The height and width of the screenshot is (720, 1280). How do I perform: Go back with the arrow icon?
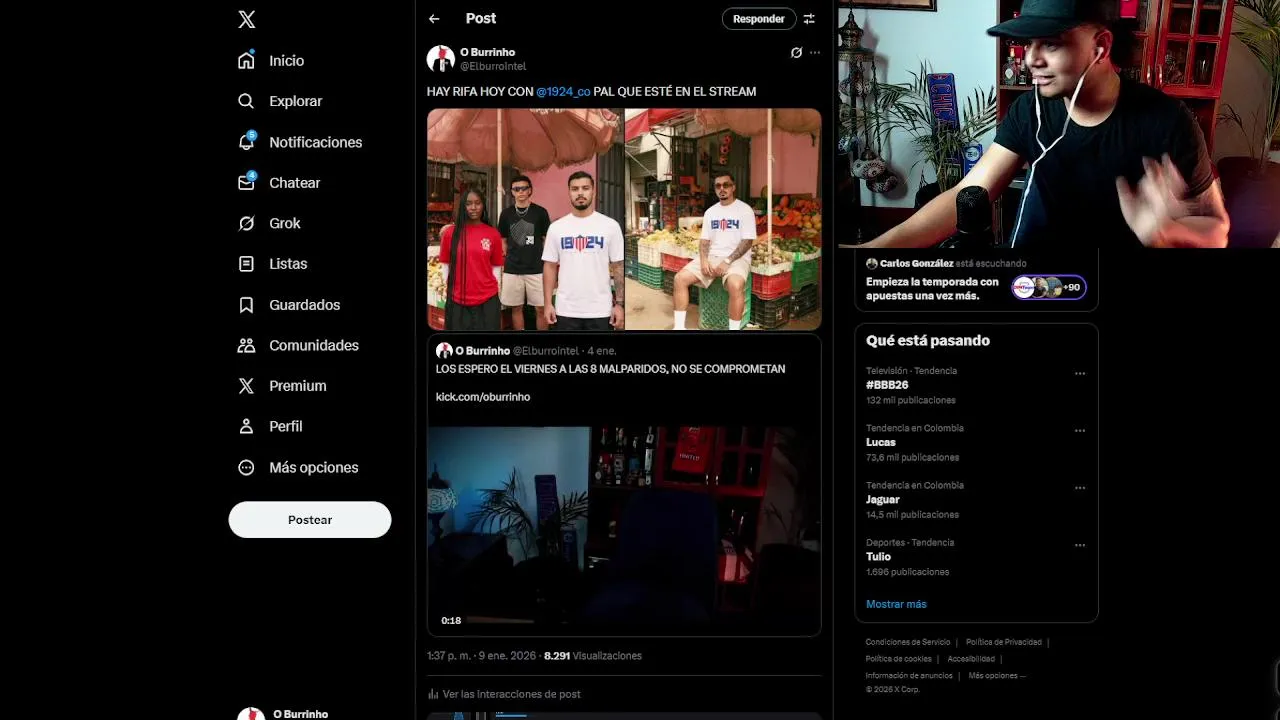[434, 18]
